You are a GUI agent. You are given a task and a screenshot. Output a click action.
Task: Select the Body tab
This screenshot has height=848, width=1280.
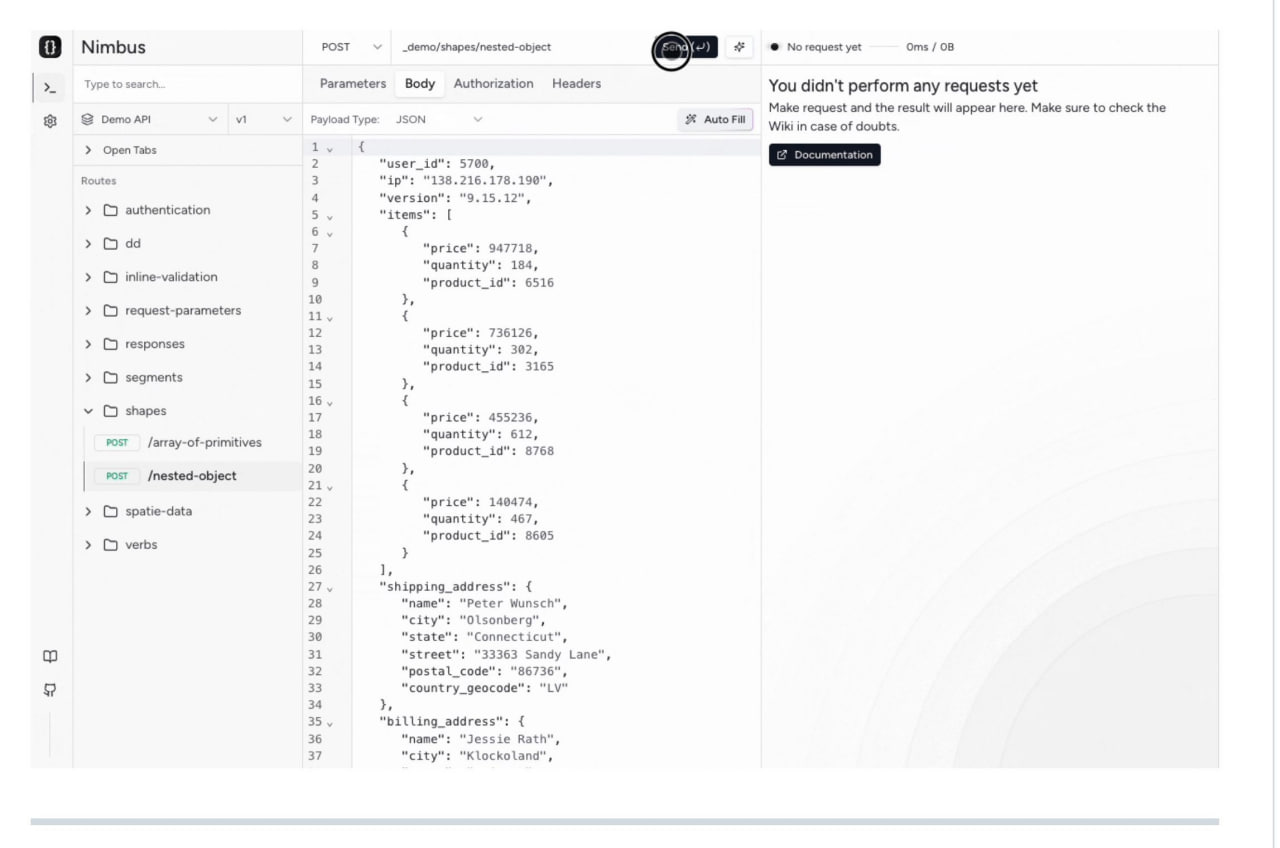pyautogui.click(x=420, y=84)
